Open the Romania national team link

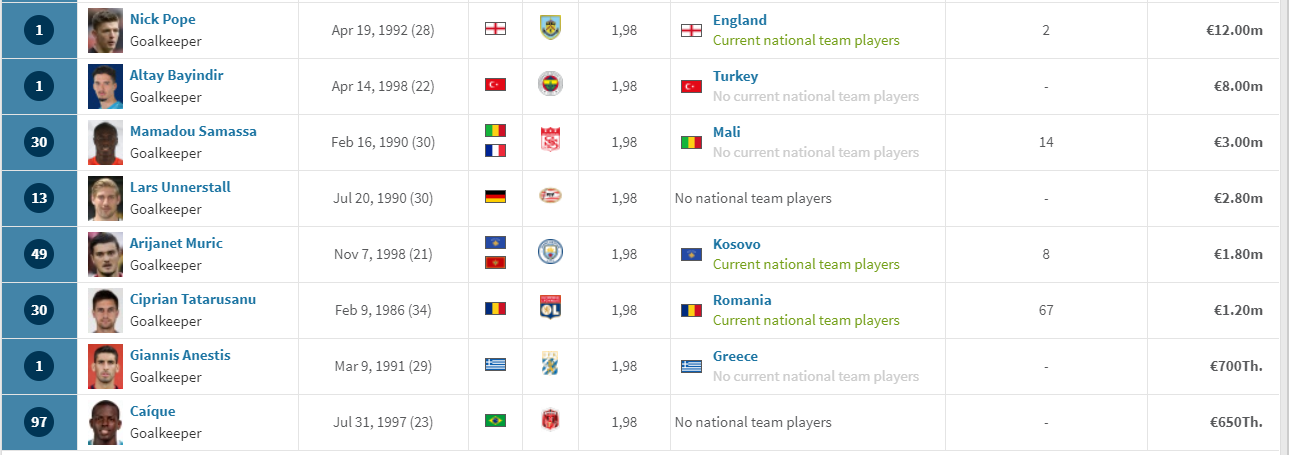pyautogui.click(x=742, y=300)
